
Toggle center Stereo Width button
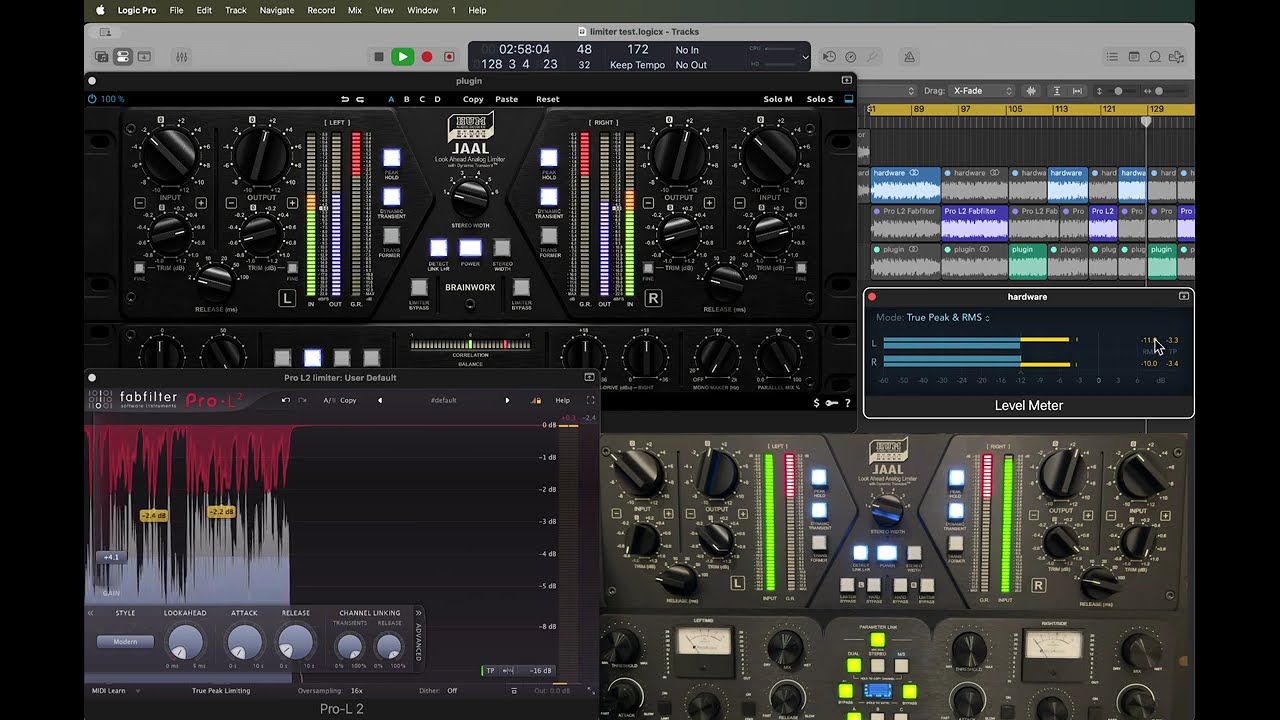(x=502, y=248)
